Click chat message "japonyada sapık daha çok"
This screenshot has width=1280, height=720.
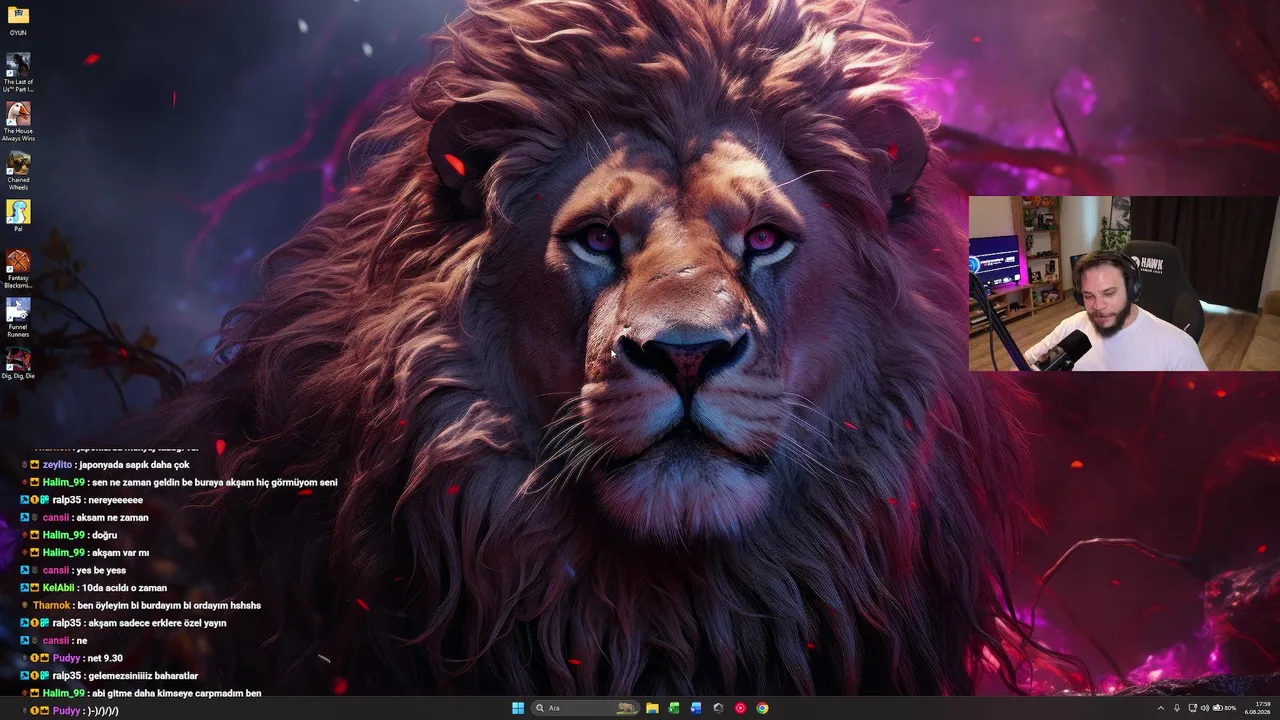click(133, 465)
